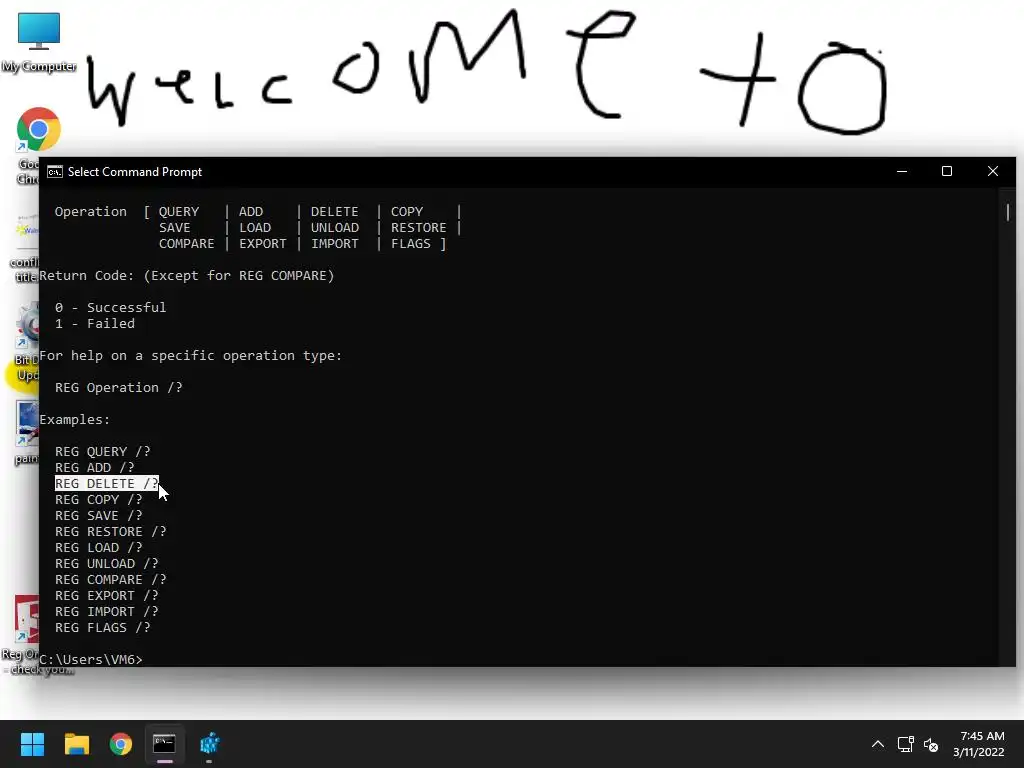1024x768 pixels.
Task: Click the '0 - Successful' return code line
Action: click(x=110, y=308)
